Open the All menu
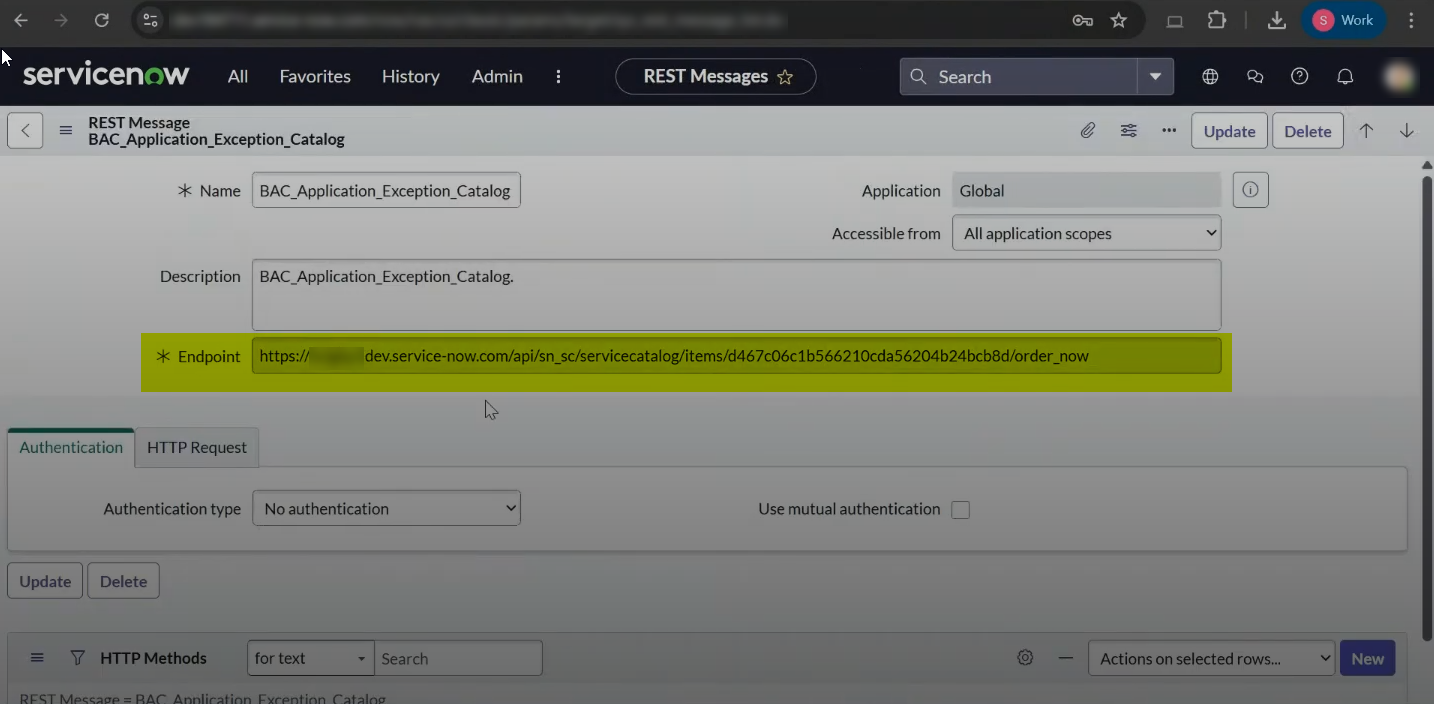This screenshot has height=704, width=1434. [x=238, y=76]
